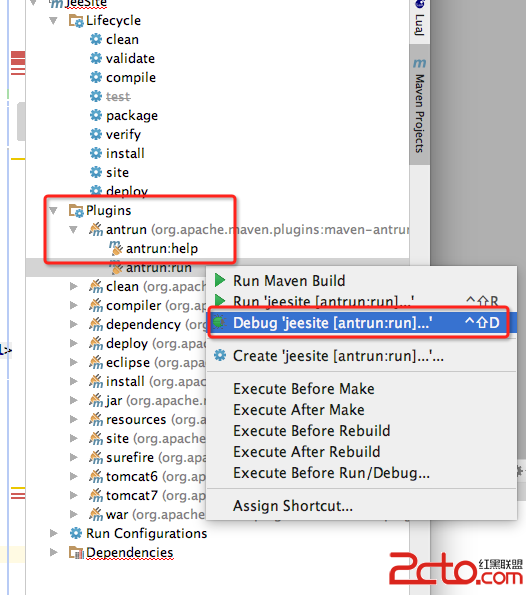Click the compiler plugin icon
The height and width of the screenshot is (595, 526).
tap(96, 305)
